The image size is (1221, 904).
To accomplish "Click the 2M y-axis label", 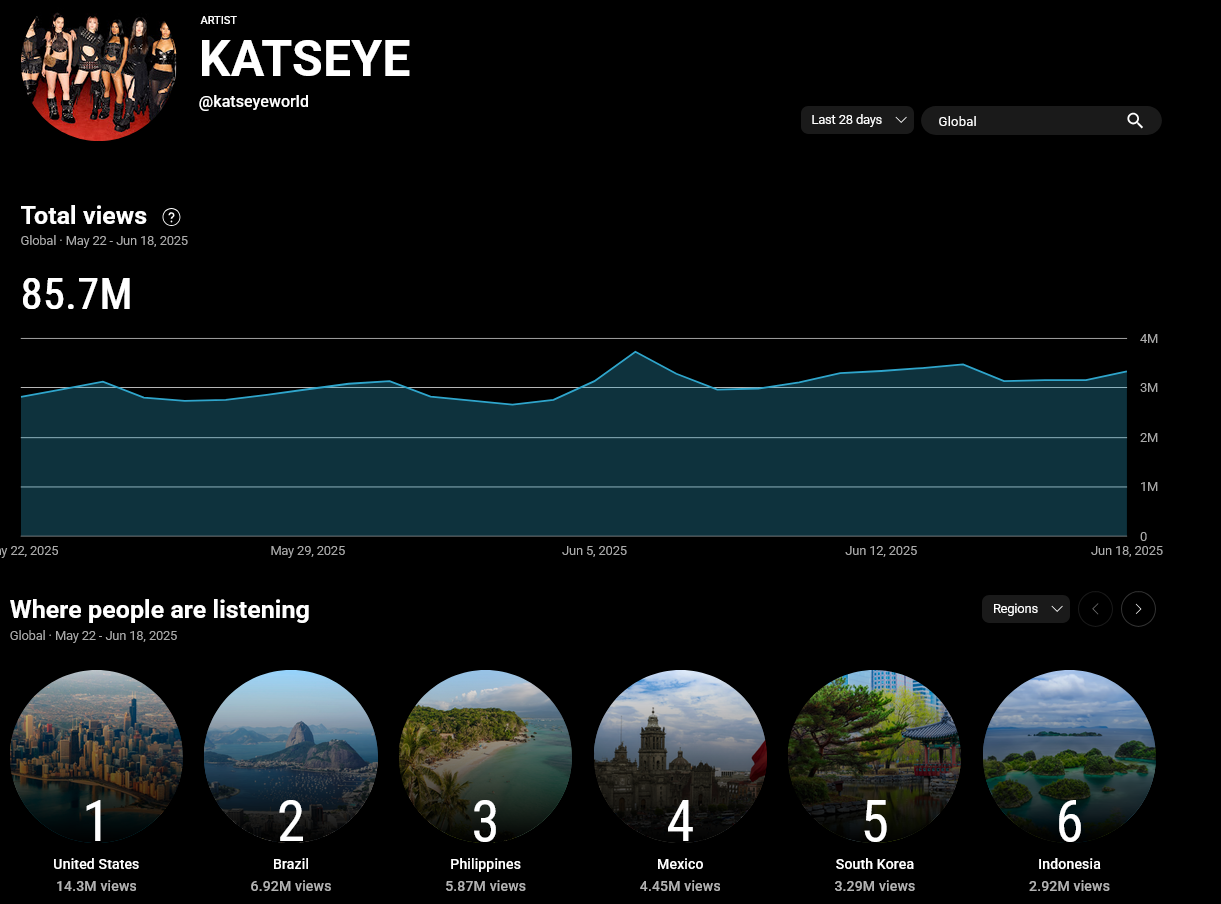I will click(1149, 438).
